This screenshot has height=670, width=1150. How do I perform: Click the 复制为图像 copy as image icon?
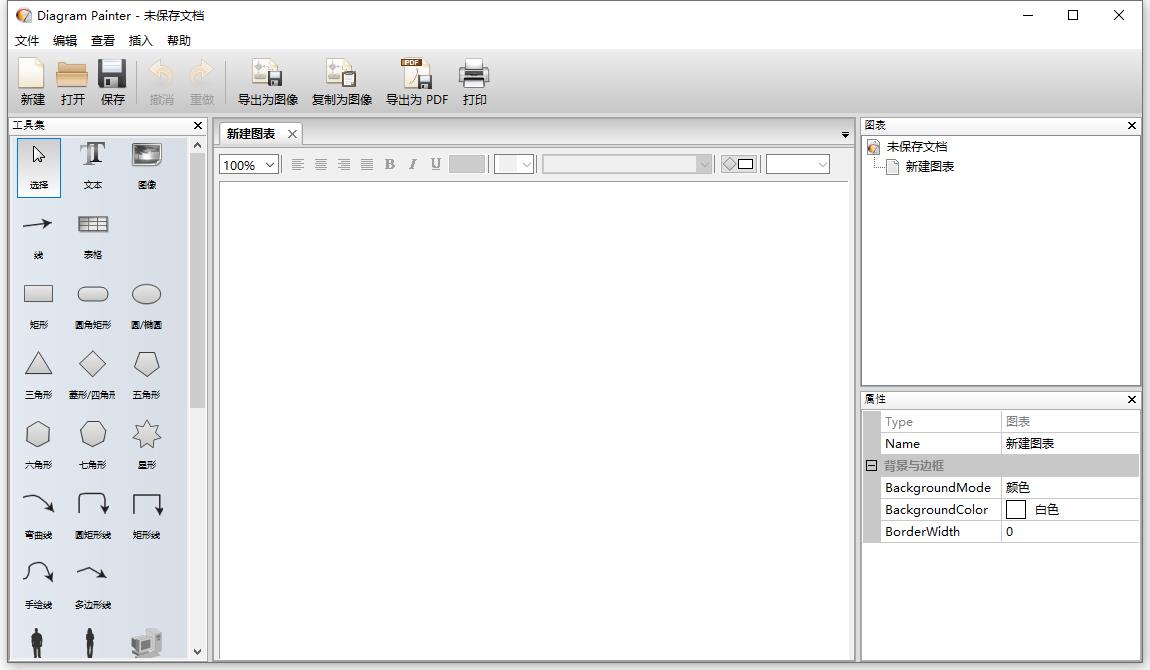point(341,75)
